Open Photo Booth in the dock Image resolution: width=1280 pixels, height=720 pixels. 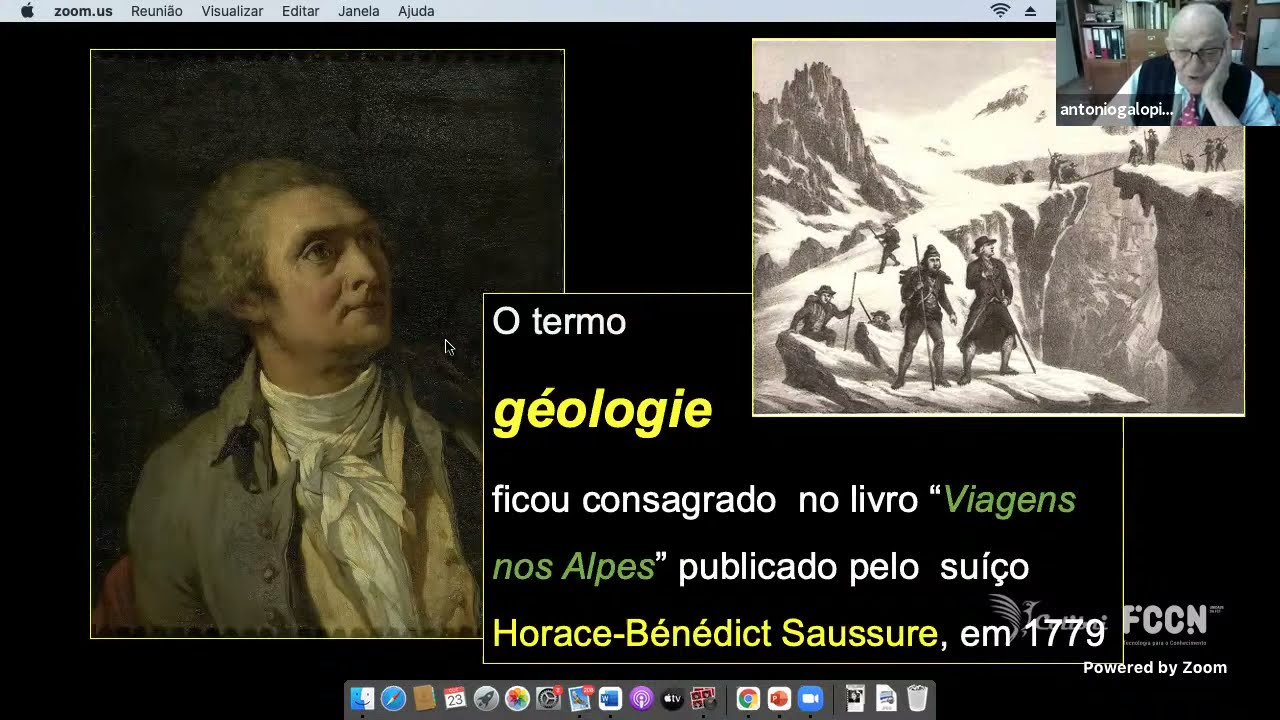(703, 698)
